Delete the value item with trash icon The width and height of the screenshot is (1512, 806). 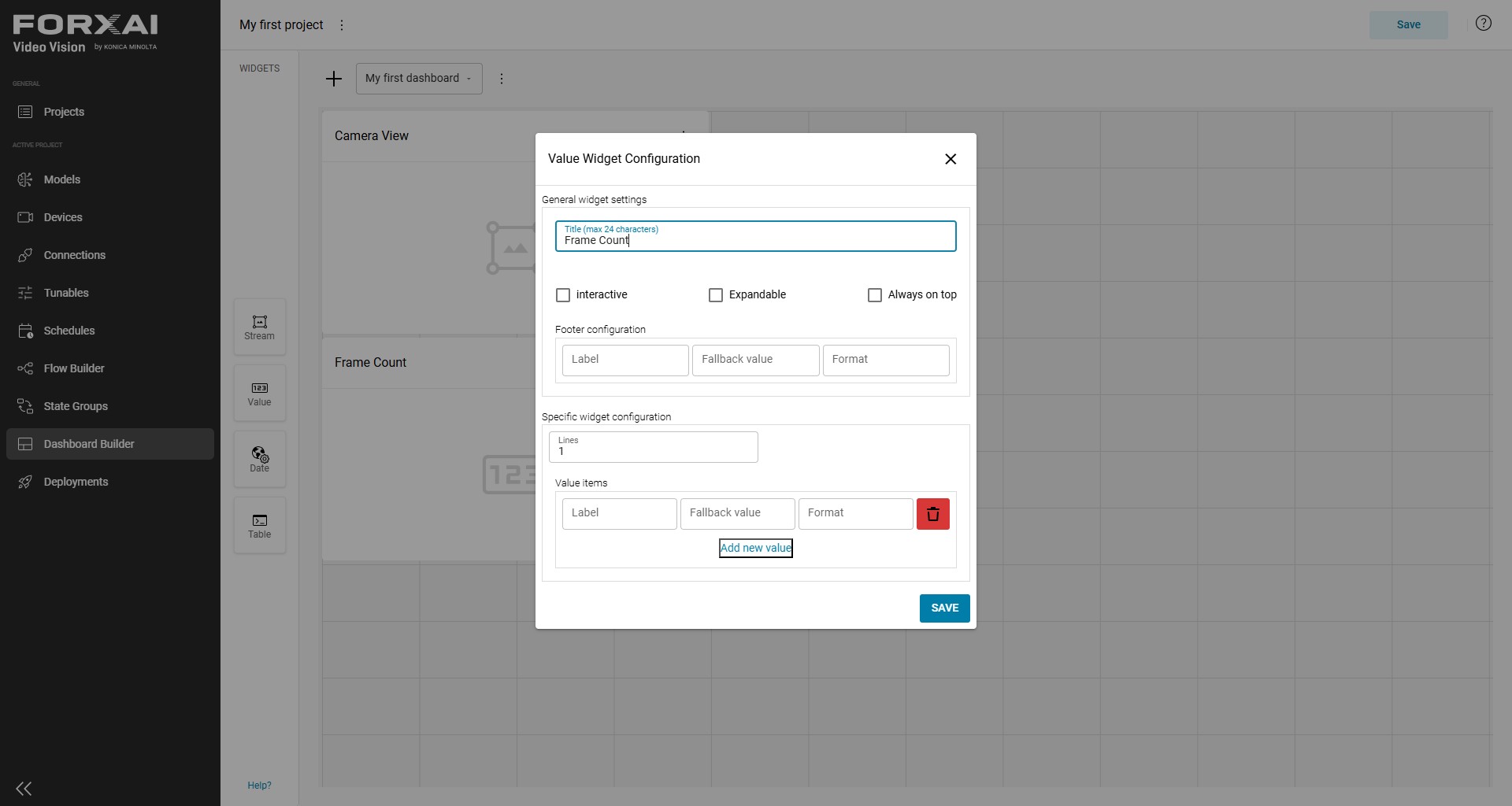click(933, 514)
